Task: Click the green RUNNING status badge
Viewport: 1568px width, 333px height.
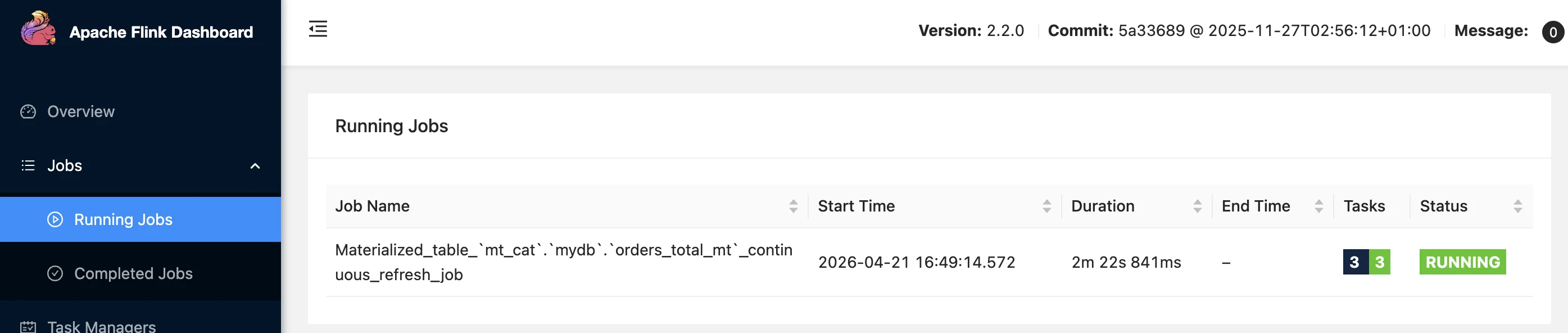Action: click(1462, 262)
